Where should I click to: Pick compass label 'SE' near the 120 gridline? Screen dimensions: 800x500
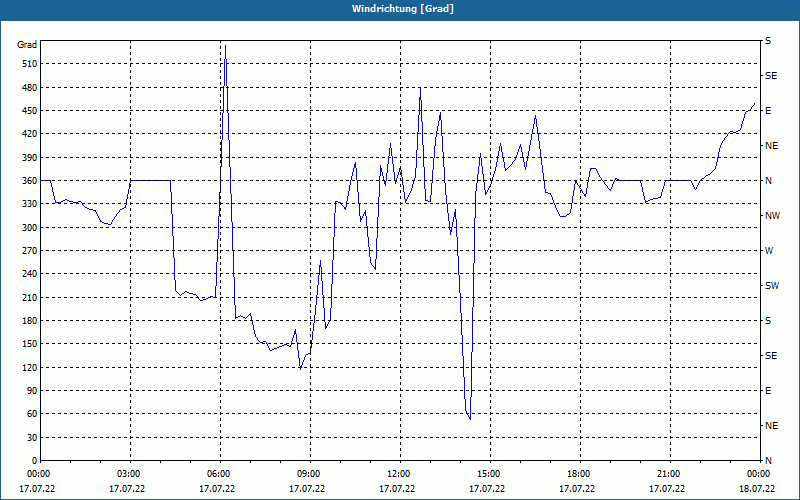tap(771, 356)
